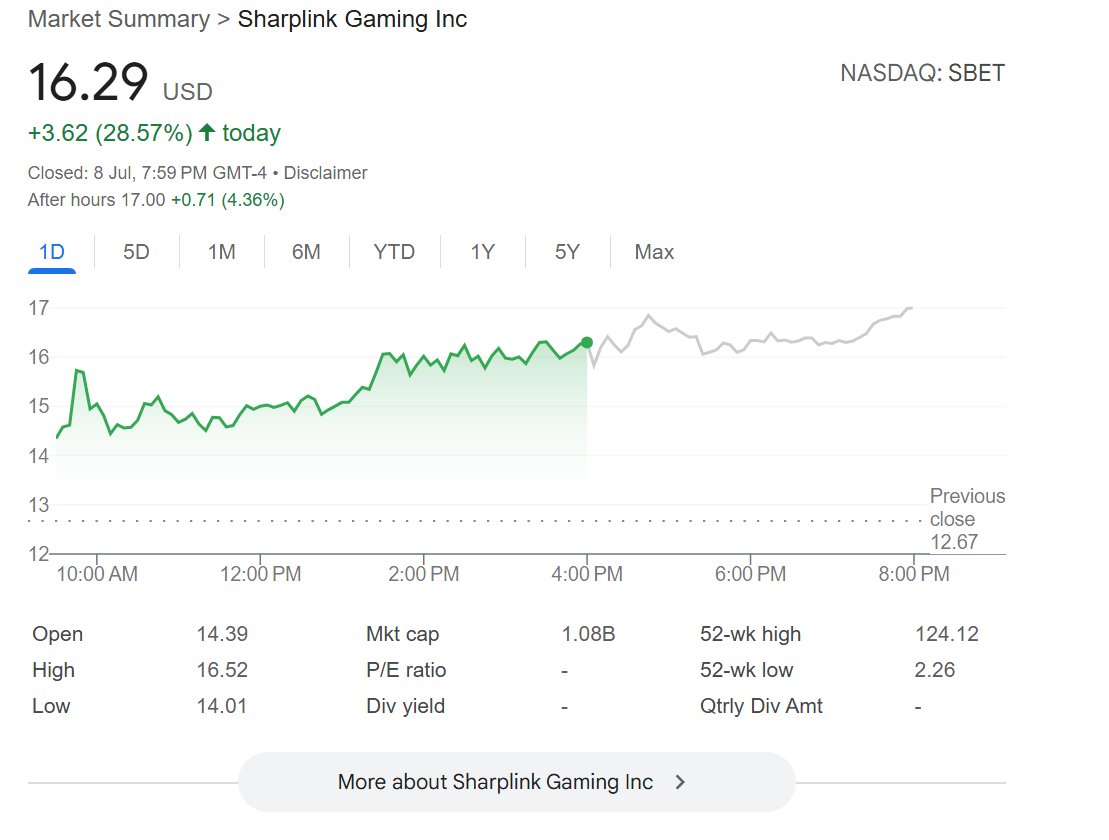Click the High value 16.52
The width and height of the screenshot is (1109, 840).
click(222, 670)
